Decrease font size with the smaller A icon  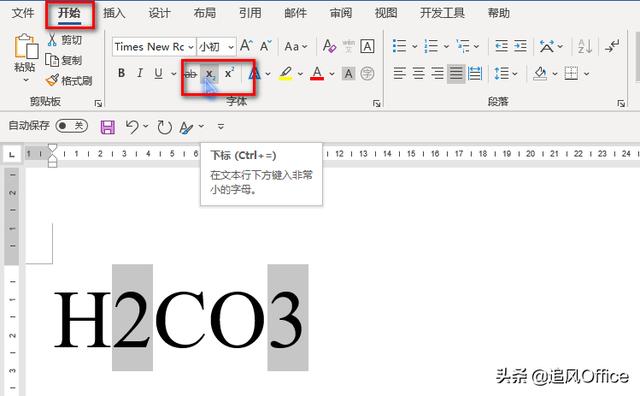coord(265,46)
